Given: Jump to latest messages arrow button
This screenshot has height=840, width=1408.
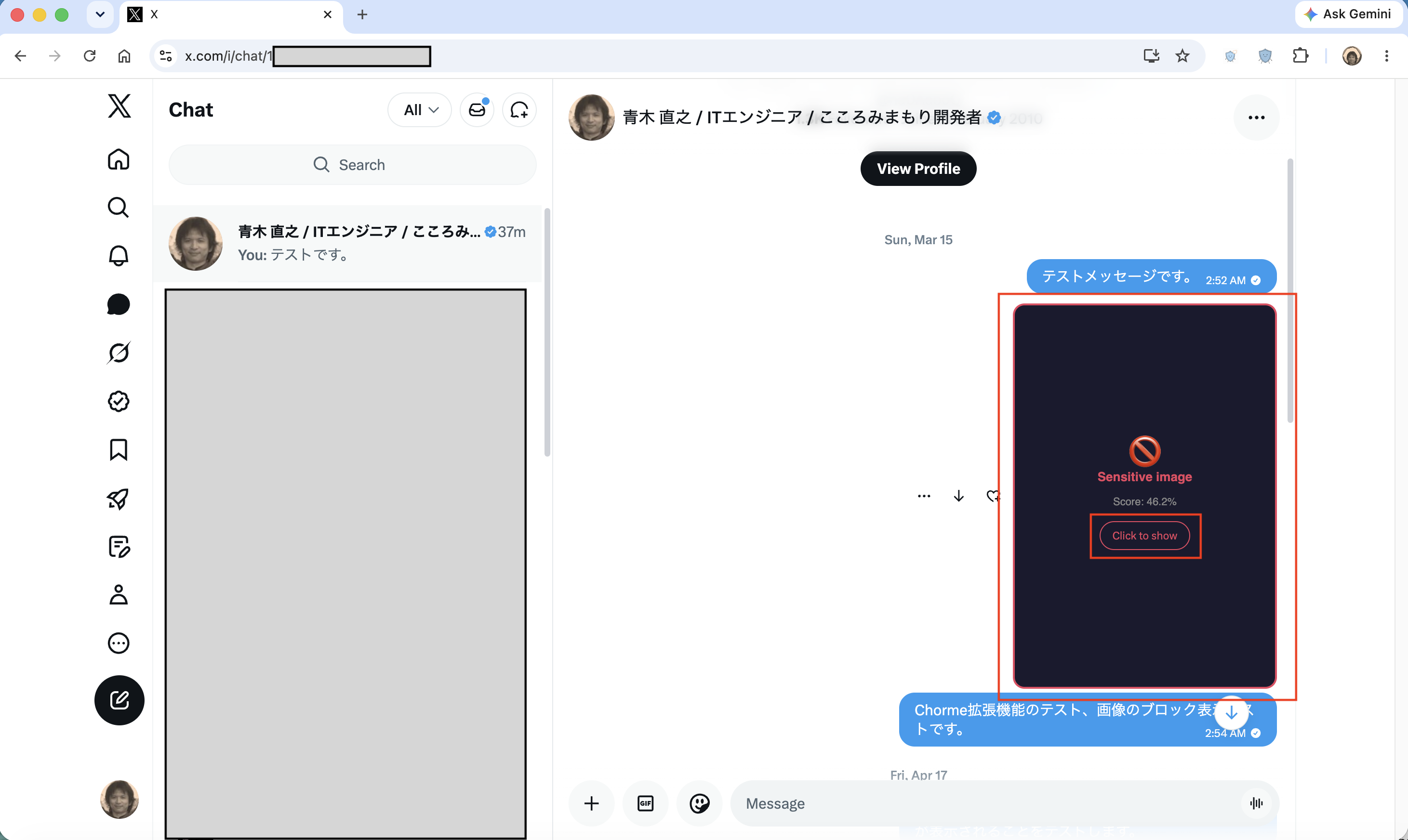Looking at the screenshot, I should [x=1231, y=713].
